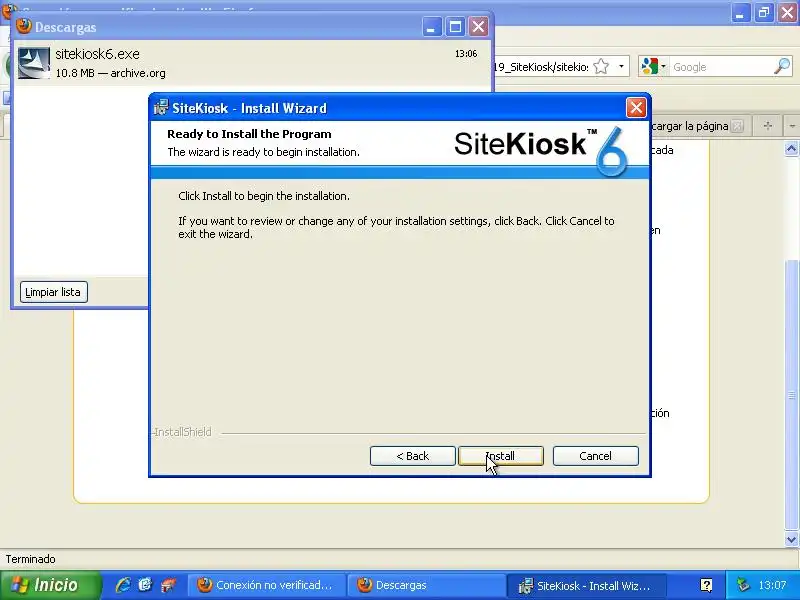
Task: Minimize the Firefox main window
Action: point(740,12)
